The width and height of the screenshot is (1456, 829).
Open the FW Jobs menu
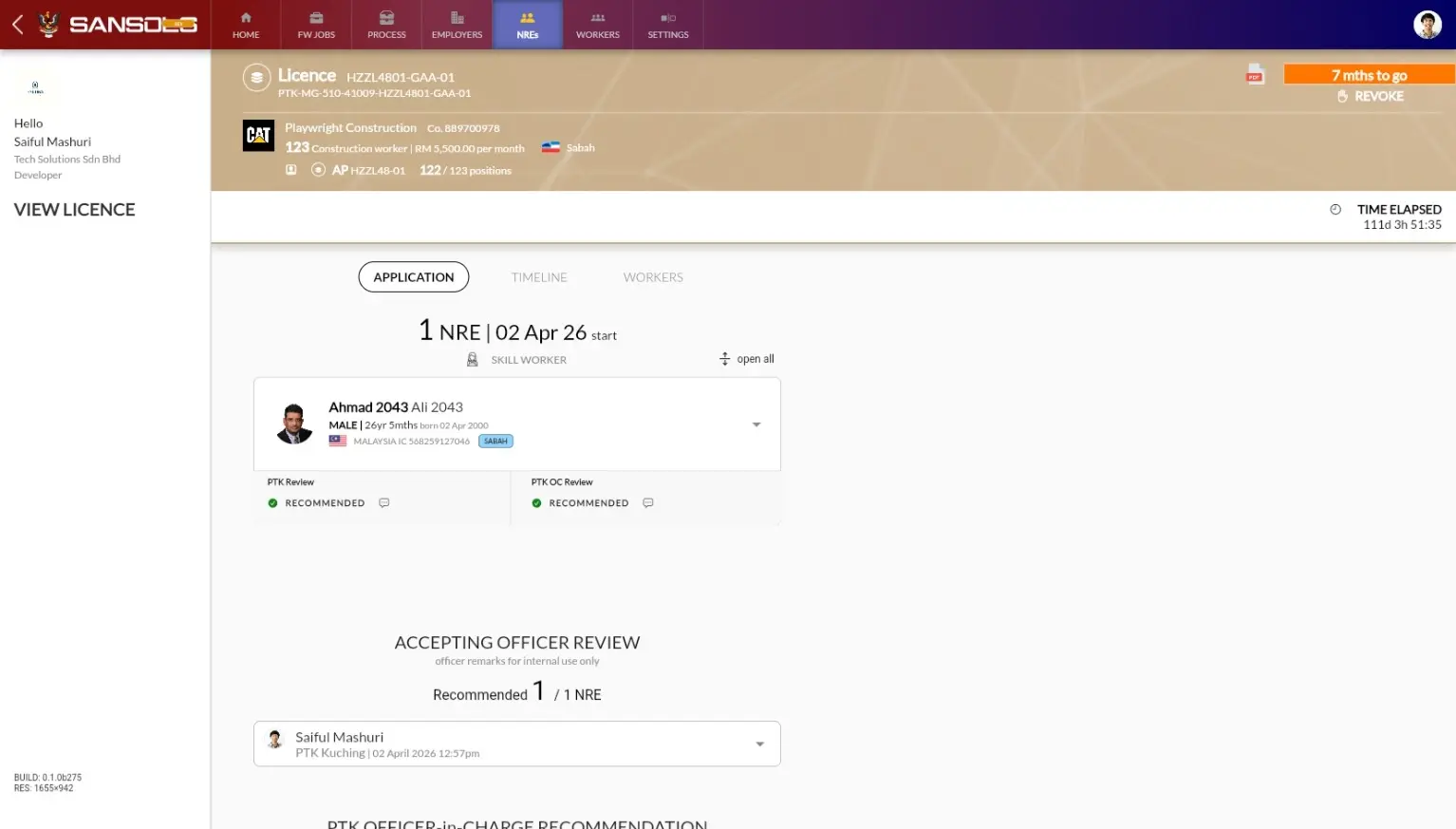316,25
